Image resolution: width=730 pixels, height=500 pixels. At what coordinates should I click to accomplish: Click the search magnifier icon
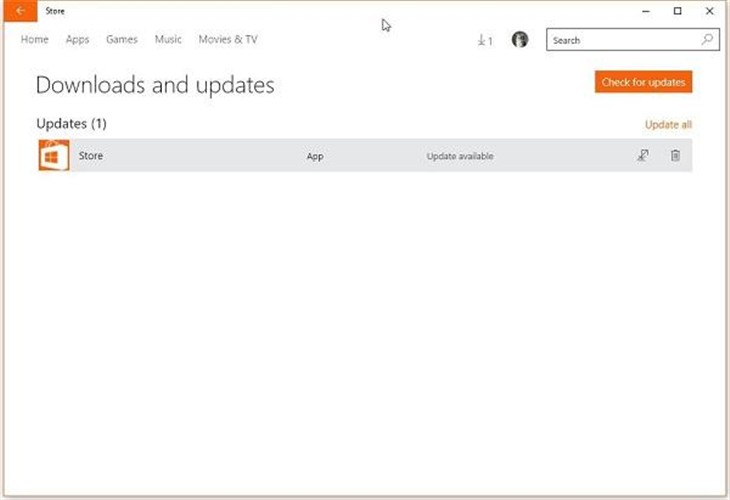707,40
